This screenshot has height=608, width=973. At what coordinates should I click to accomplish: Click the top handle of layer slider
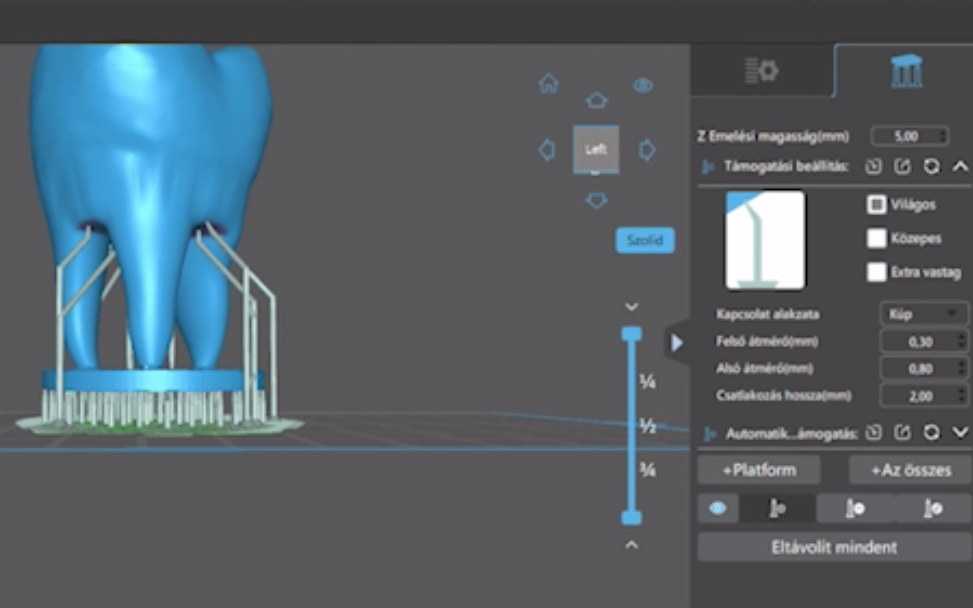(631, 334)
